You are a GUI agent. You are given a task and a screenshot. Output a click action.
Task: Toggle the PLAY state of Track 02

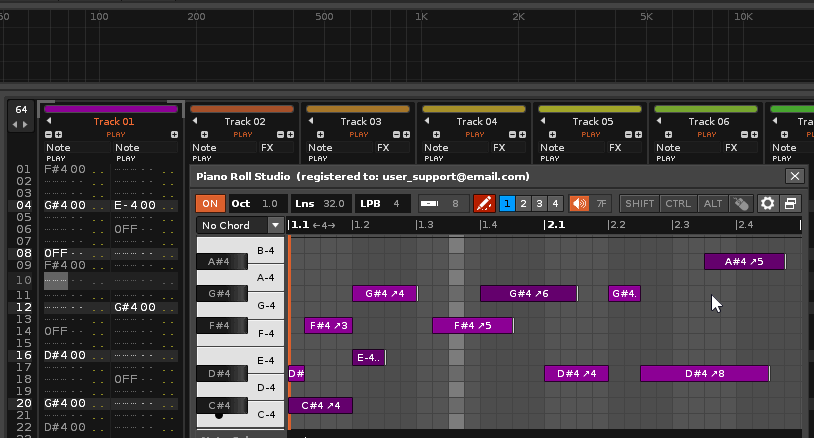242,134
